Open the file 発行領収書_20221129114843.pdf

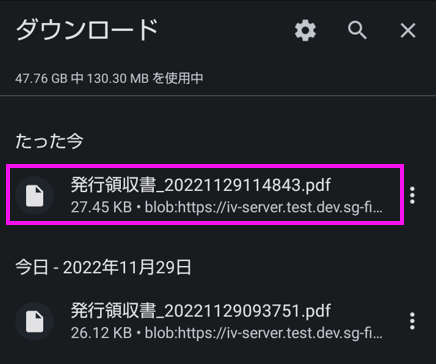pyautogui.click(x=201, y=185)
